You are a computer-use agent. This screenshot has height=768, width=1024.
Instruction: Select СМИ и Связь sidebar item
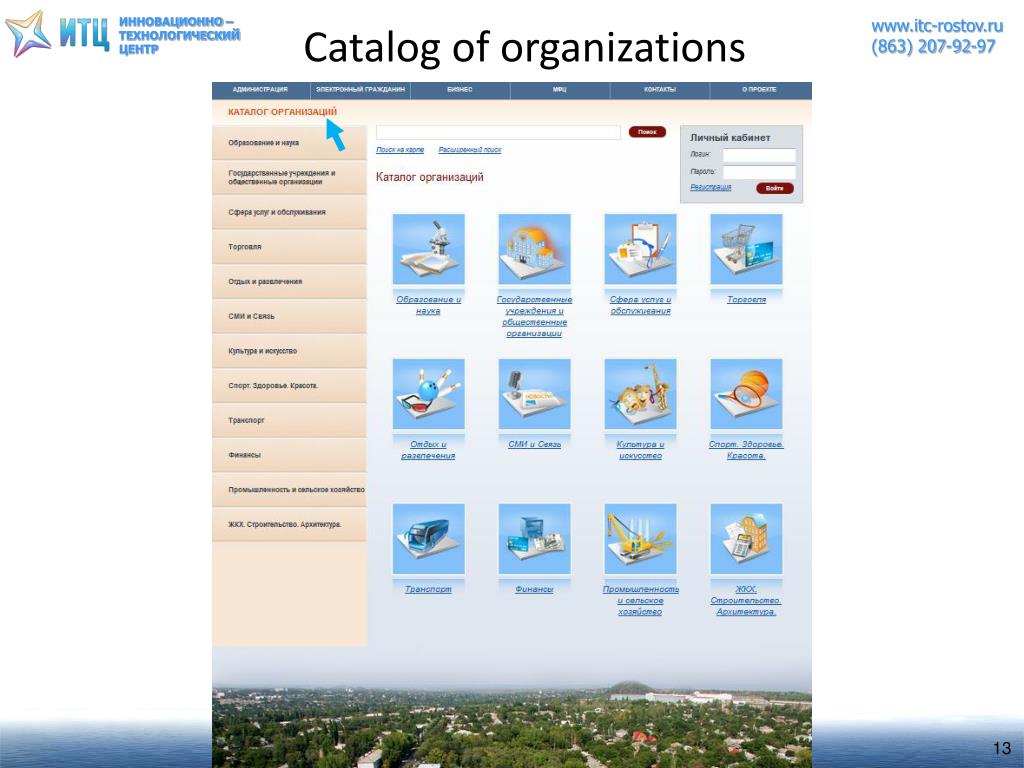(x=289, y=316)
